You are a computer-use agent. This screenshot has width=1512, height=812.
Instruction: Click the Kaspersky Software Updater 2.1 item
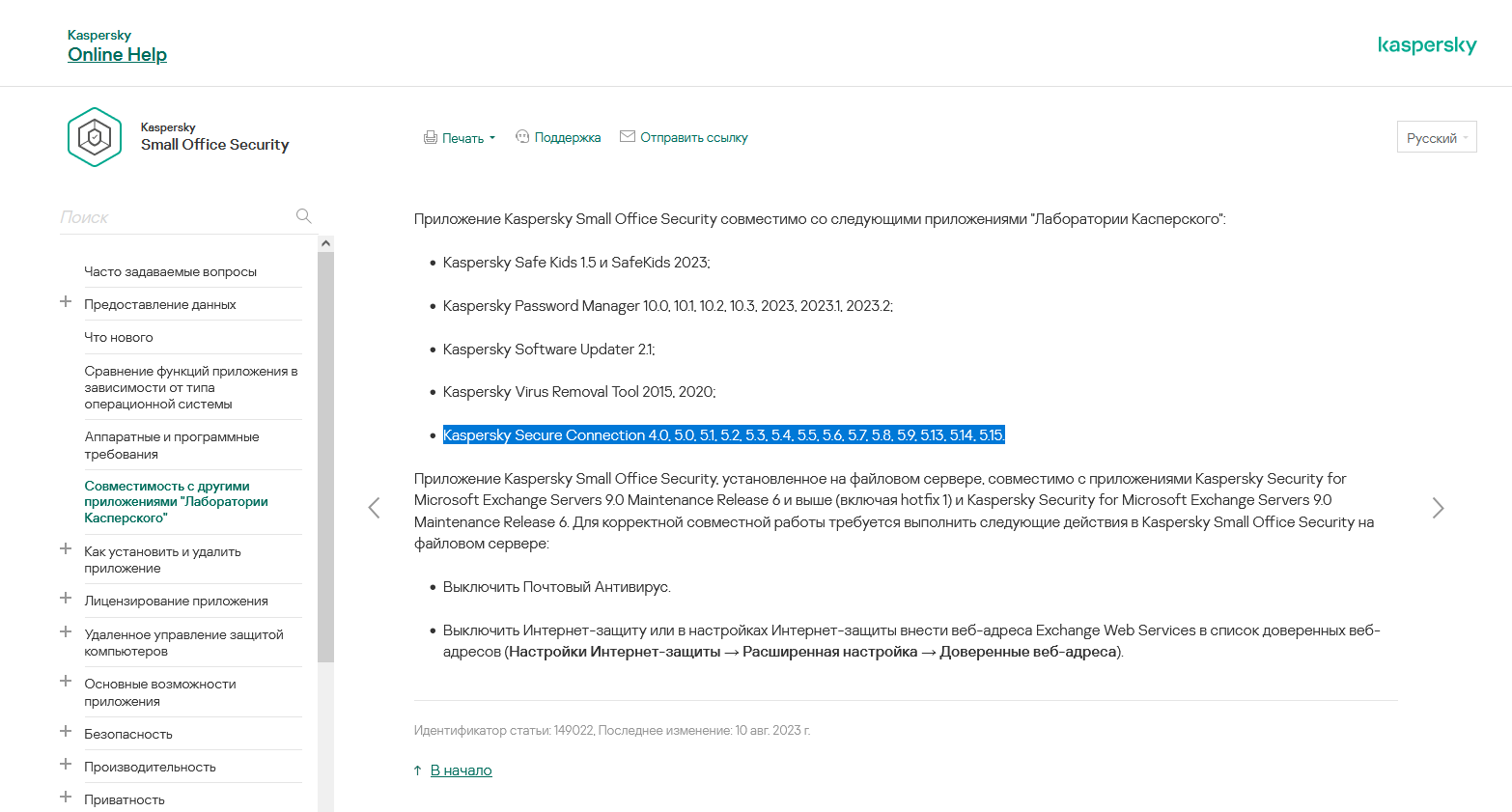point(548,350)
